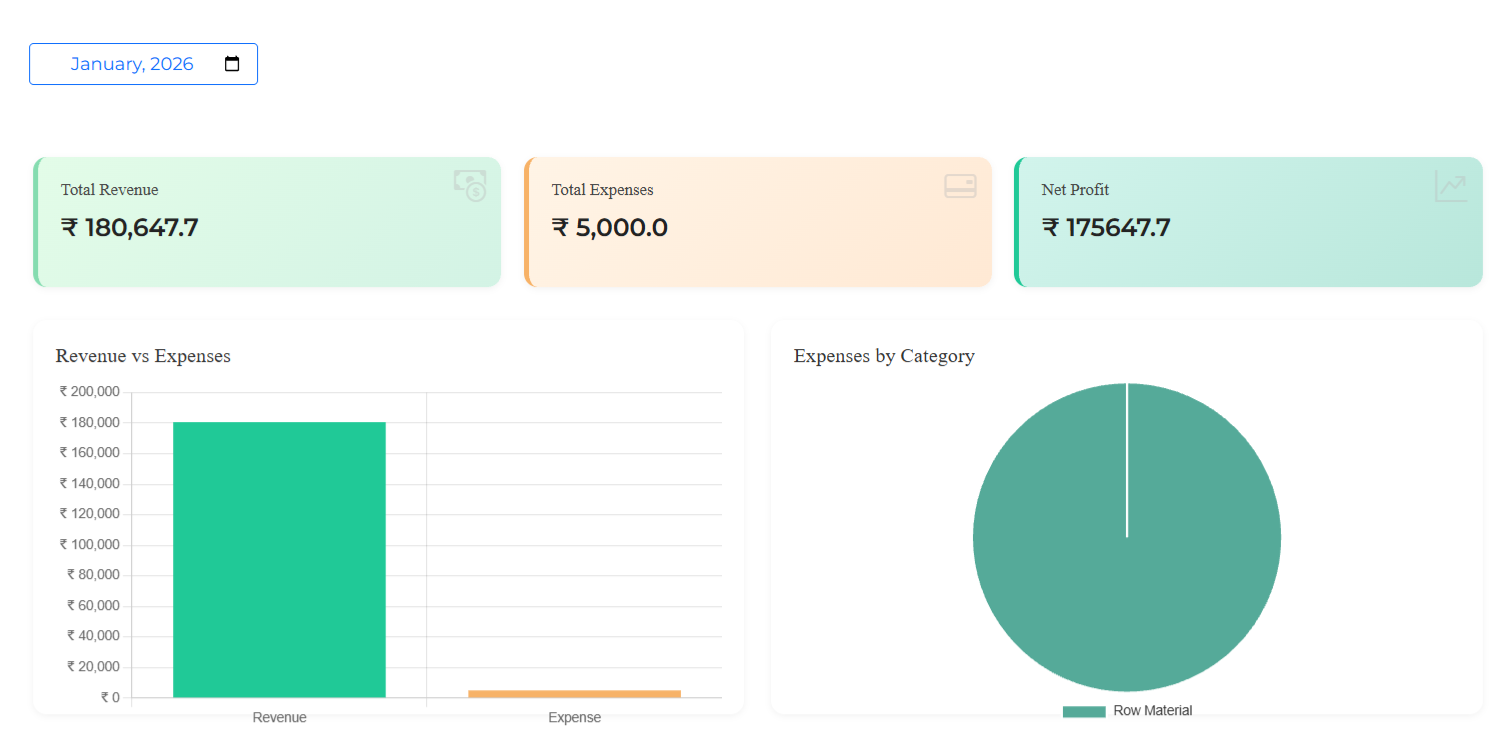Click the Expense axis label
The height and width of the screenshot is (750, 1511).
click(x=575, y=718)
